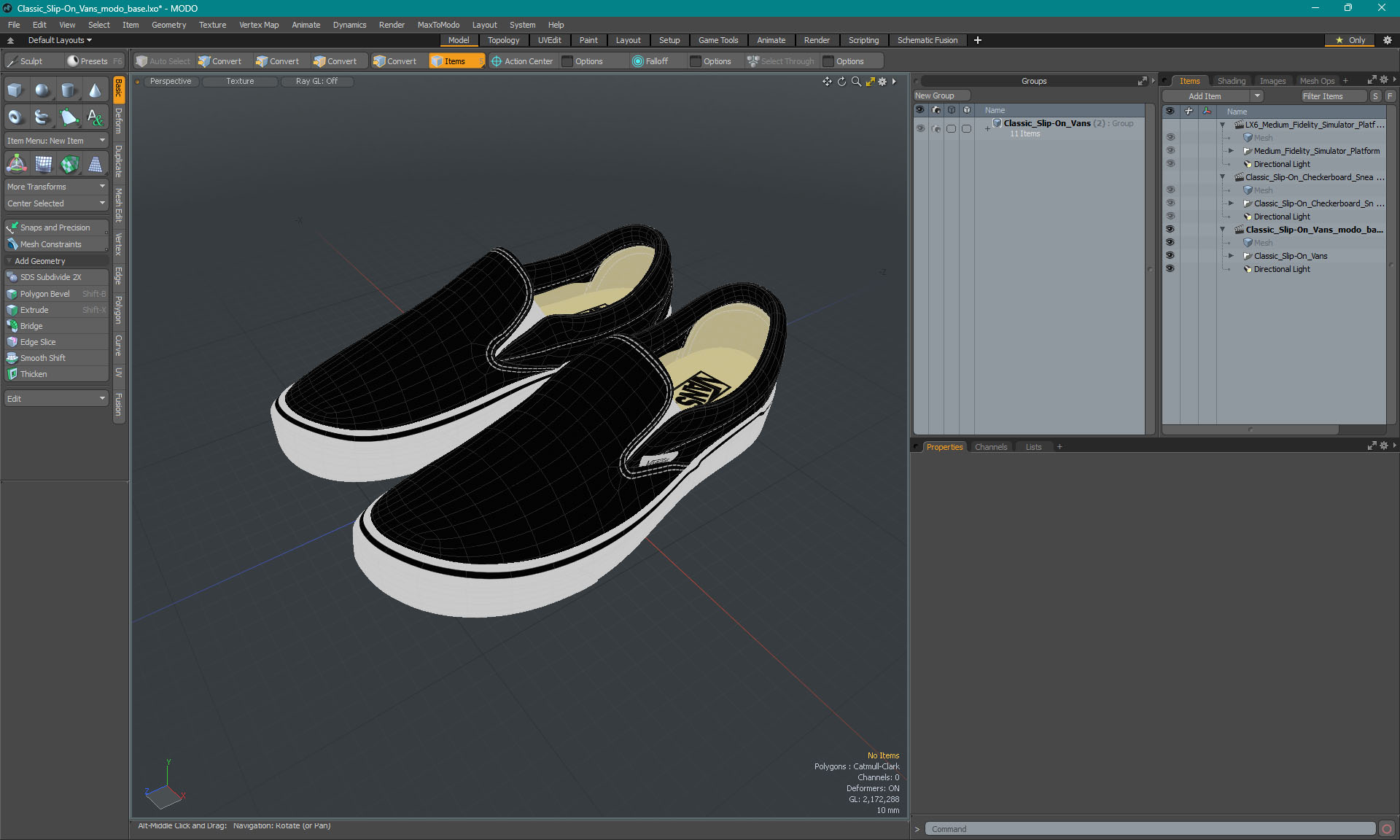The image size is (1400, 840).
Task: Click the Filter Items field
Action: [x=1334, y=96]
